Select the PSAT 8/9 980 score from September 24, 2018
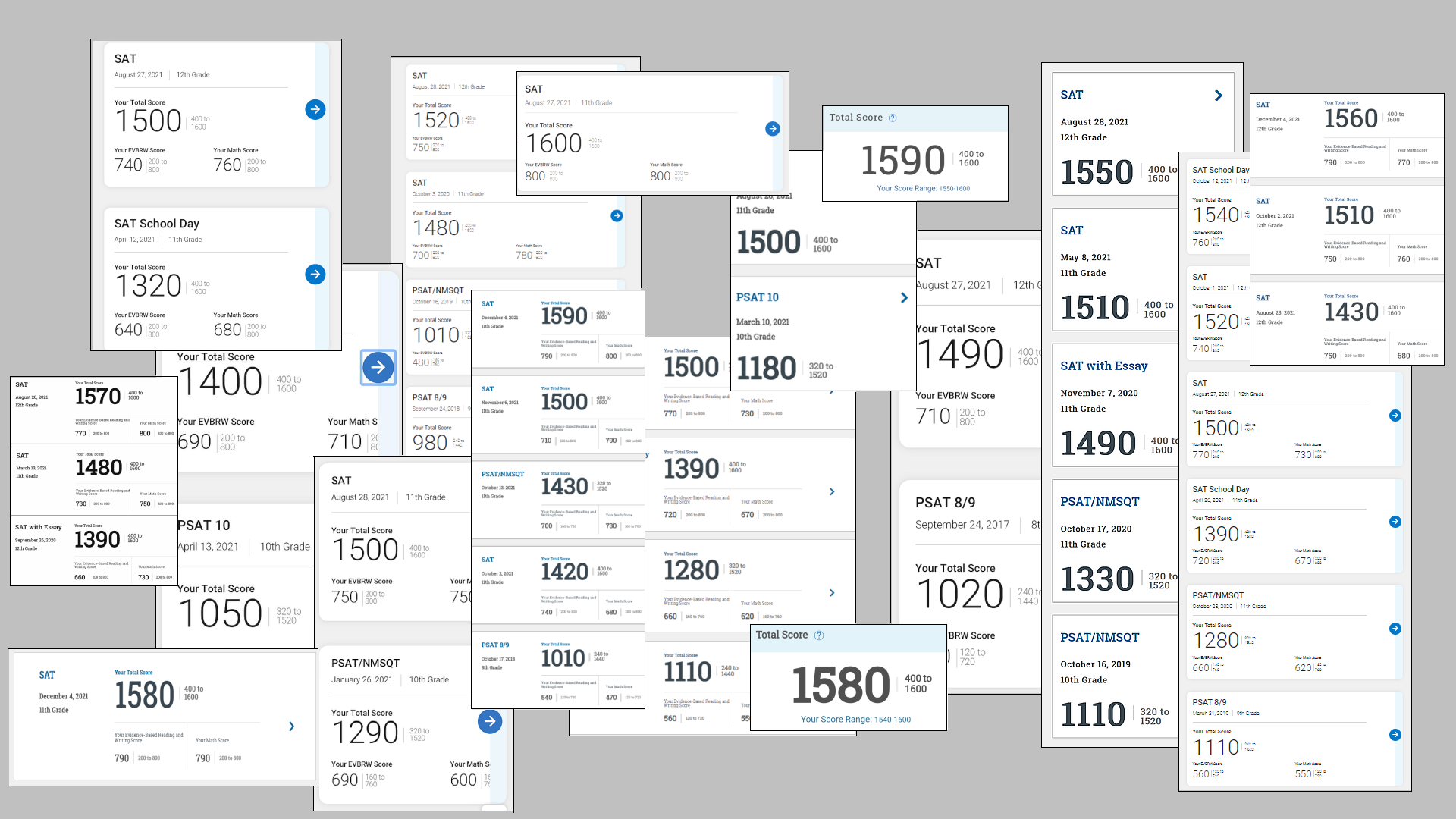The height and width of the screenshot is (819, 1456). point(430,443)
